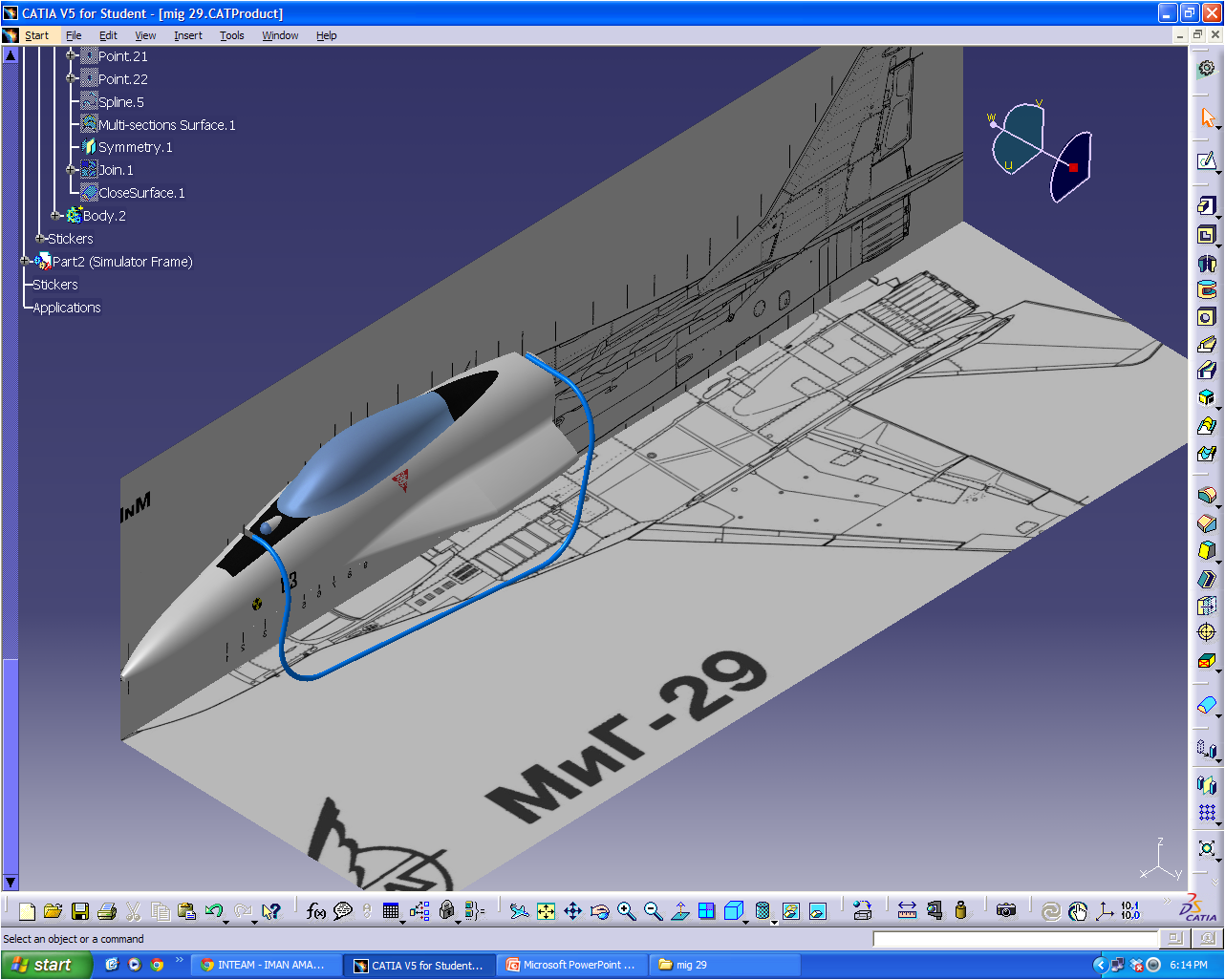Open the View menu
The height and width of the screenshot is (980, 1225).
tap(145, 35)
